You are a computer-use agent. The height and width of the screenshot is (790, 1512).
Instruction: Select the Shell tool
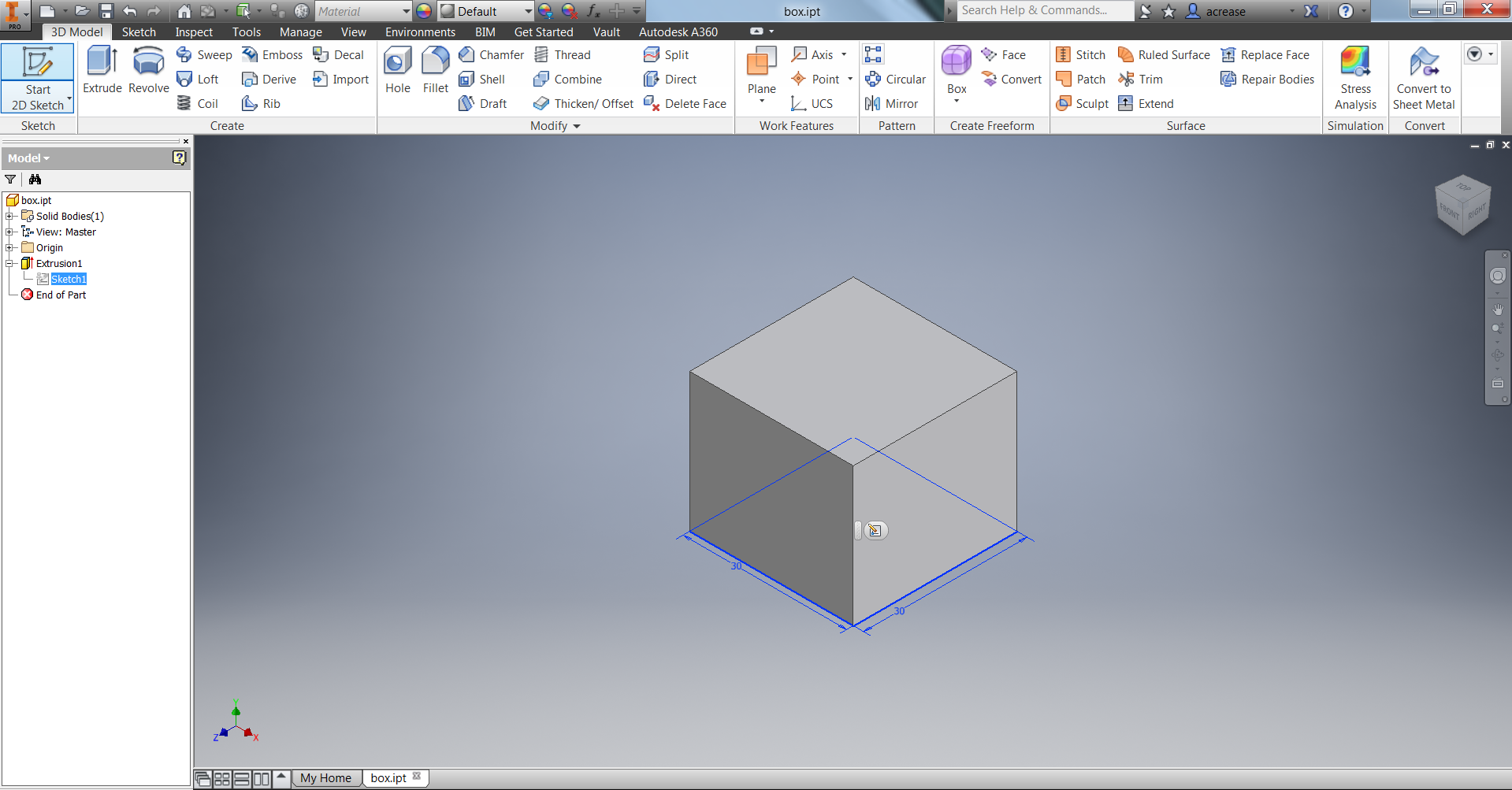[484, 79]
